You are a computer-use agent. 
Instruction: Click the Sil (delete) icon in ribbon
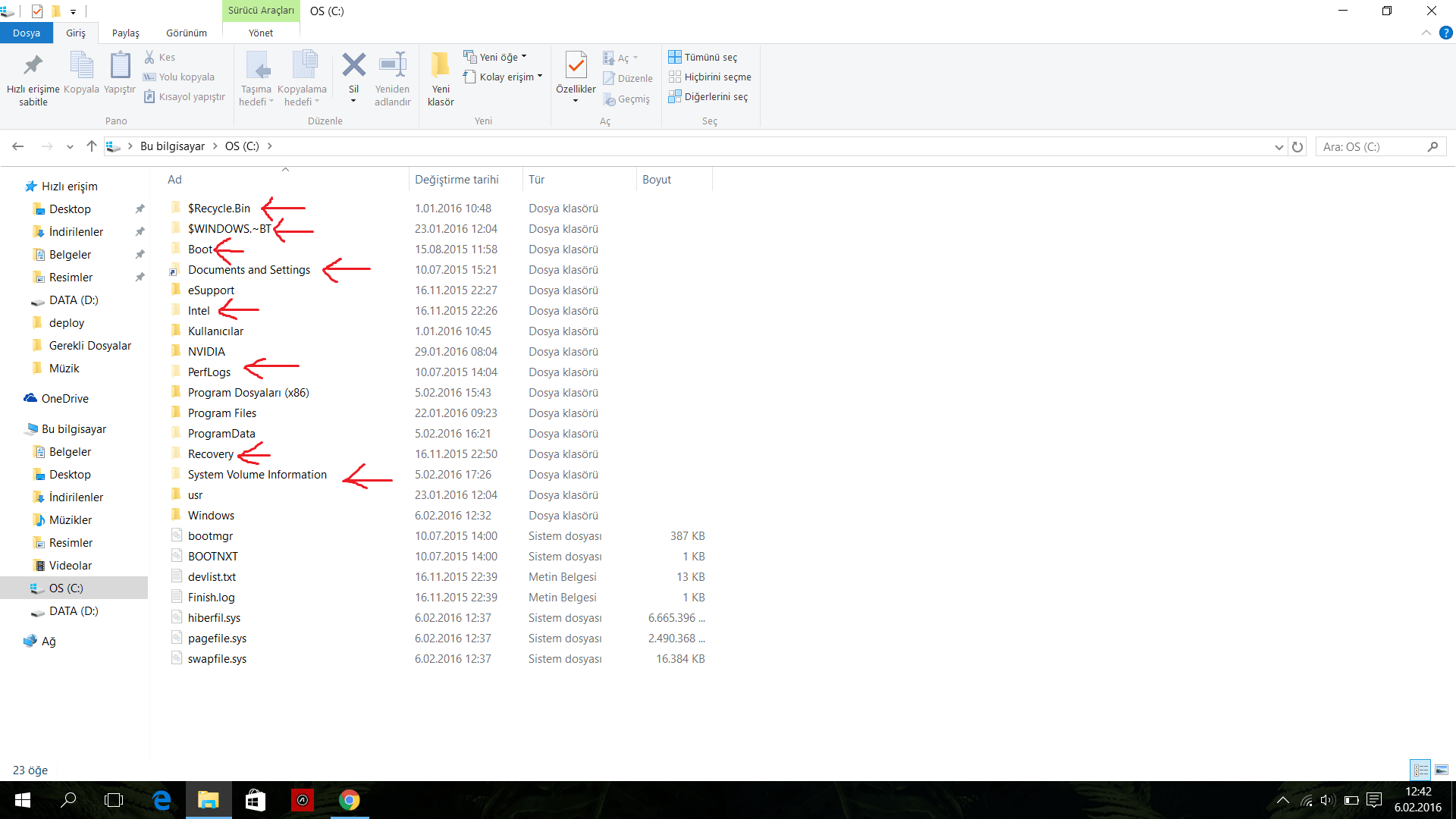(353, 66)
